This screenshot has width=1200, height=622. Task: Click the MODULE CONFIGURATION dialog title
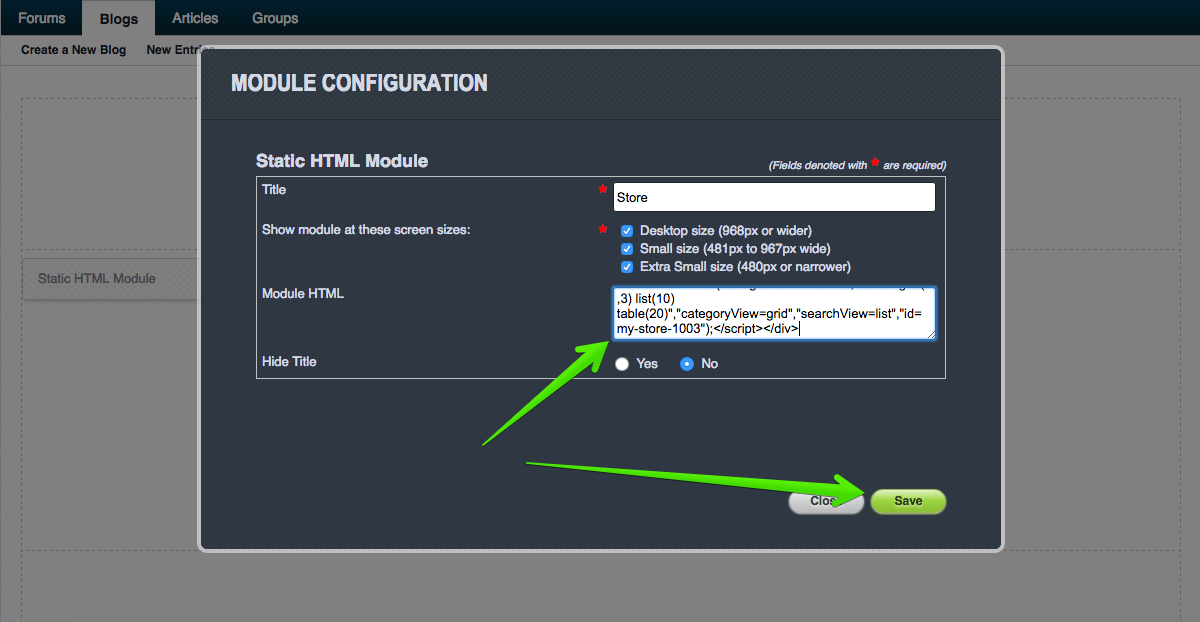(x=360, y=83)
